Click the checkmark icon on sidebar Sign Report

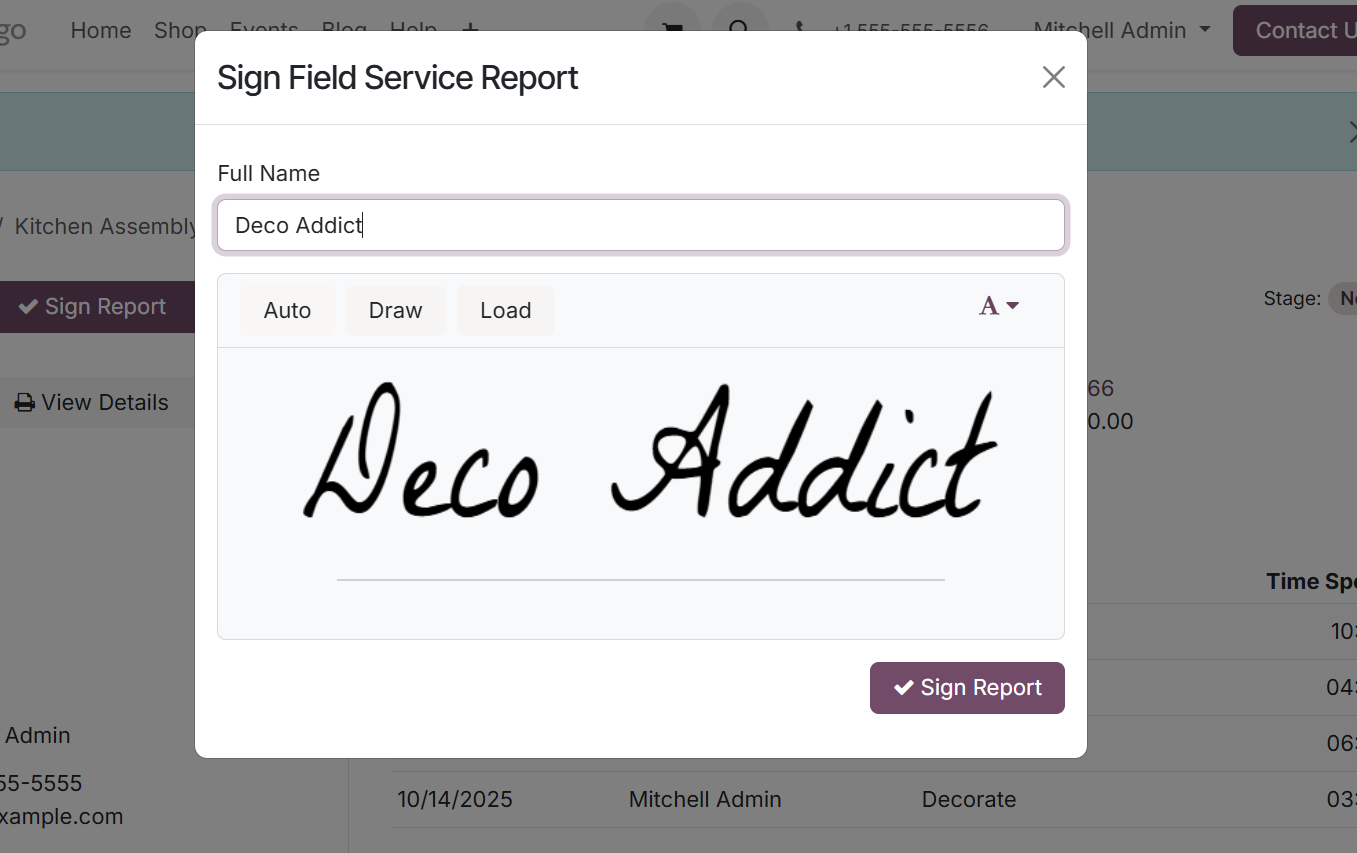29,307
